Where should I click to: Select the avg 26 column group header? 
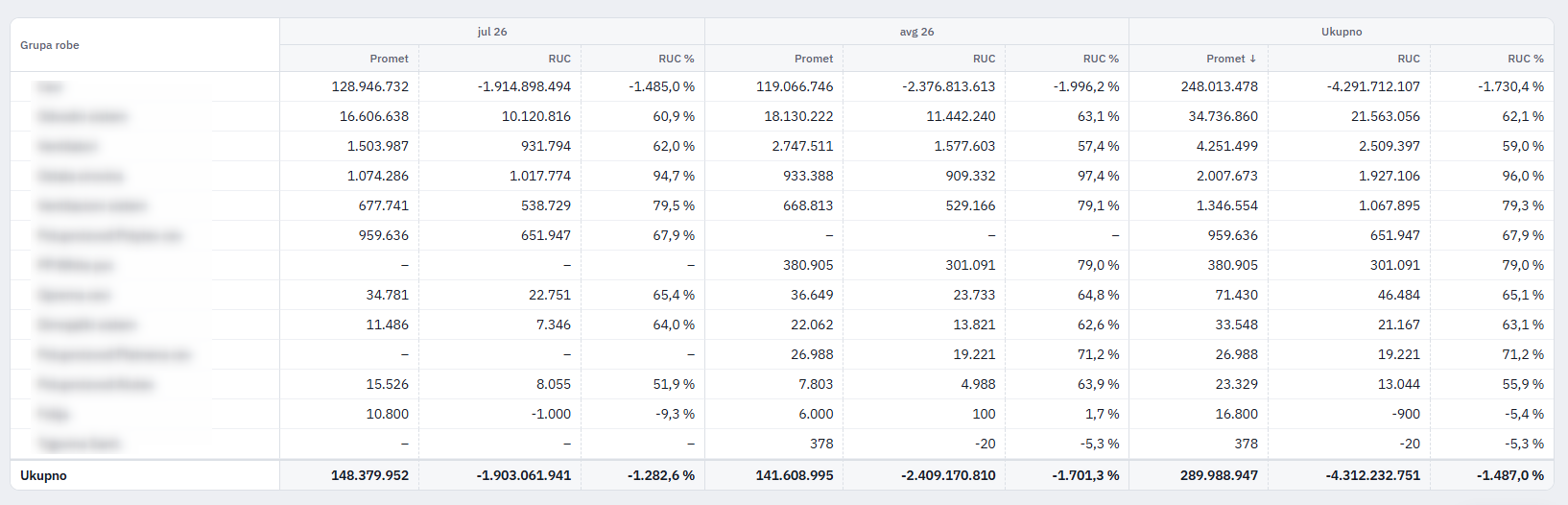[916, 32]
